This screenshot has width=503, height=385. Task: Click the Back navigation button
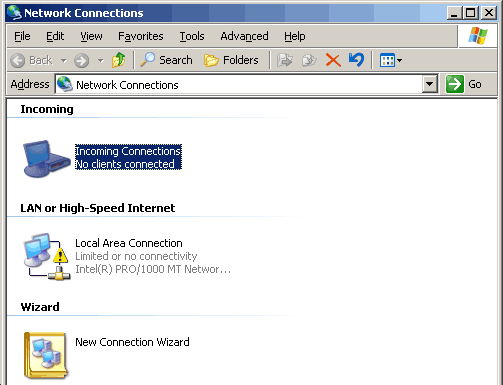[31, 61]
